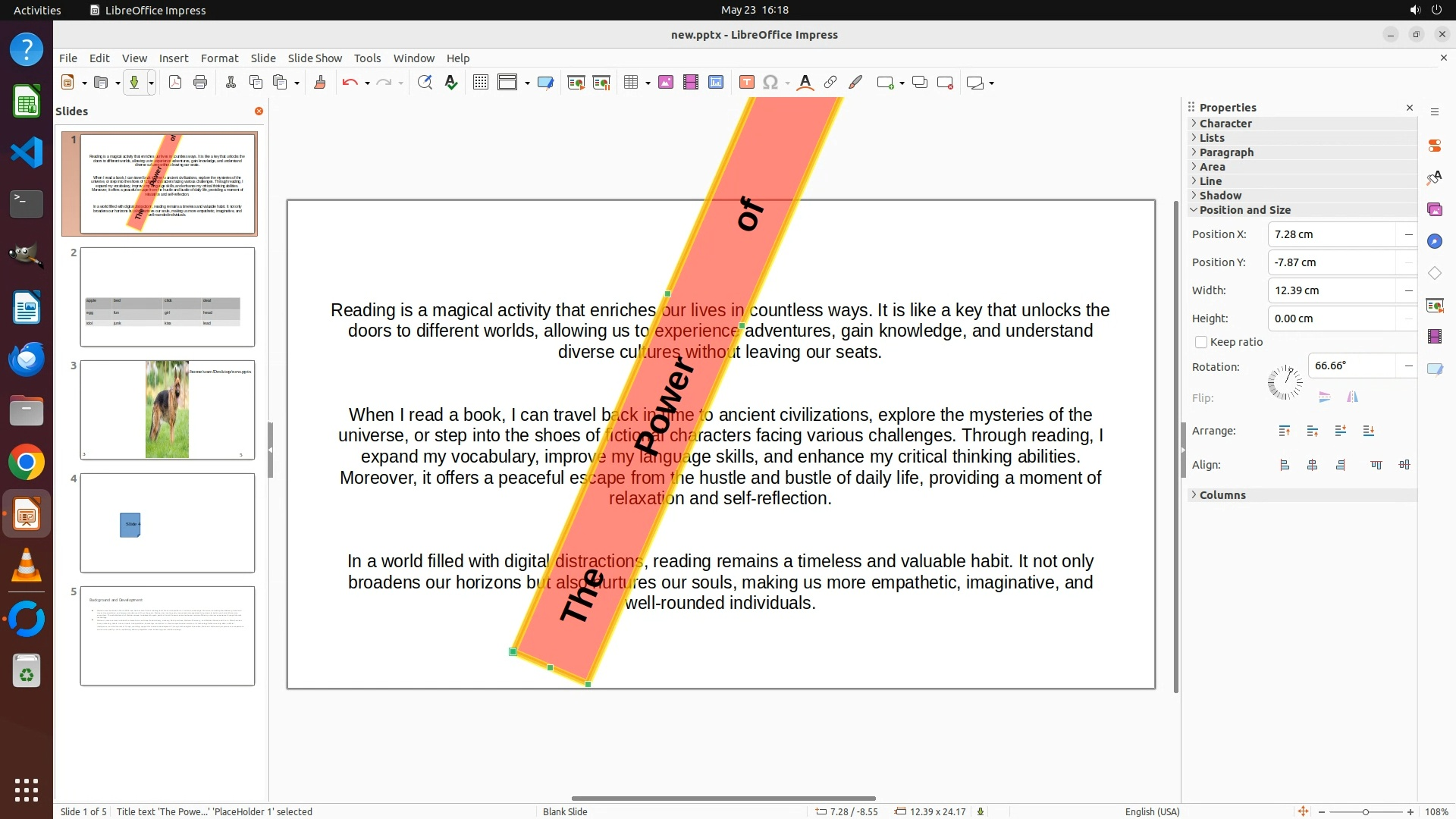Enable the Keep ratio checkbox
Screen dimensions: 1456x819
click(1201, 342)
